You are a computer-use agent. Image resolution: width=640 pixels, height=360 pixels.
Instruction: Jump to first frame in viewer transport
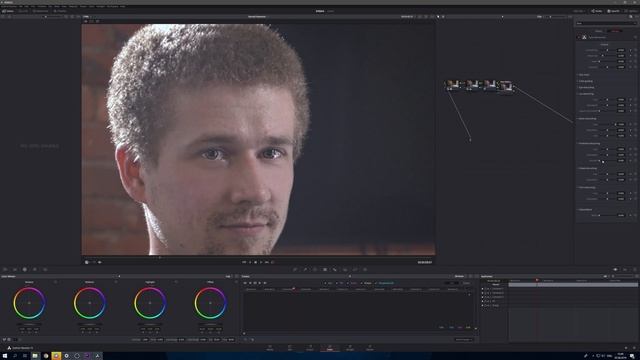click(244, 262)
